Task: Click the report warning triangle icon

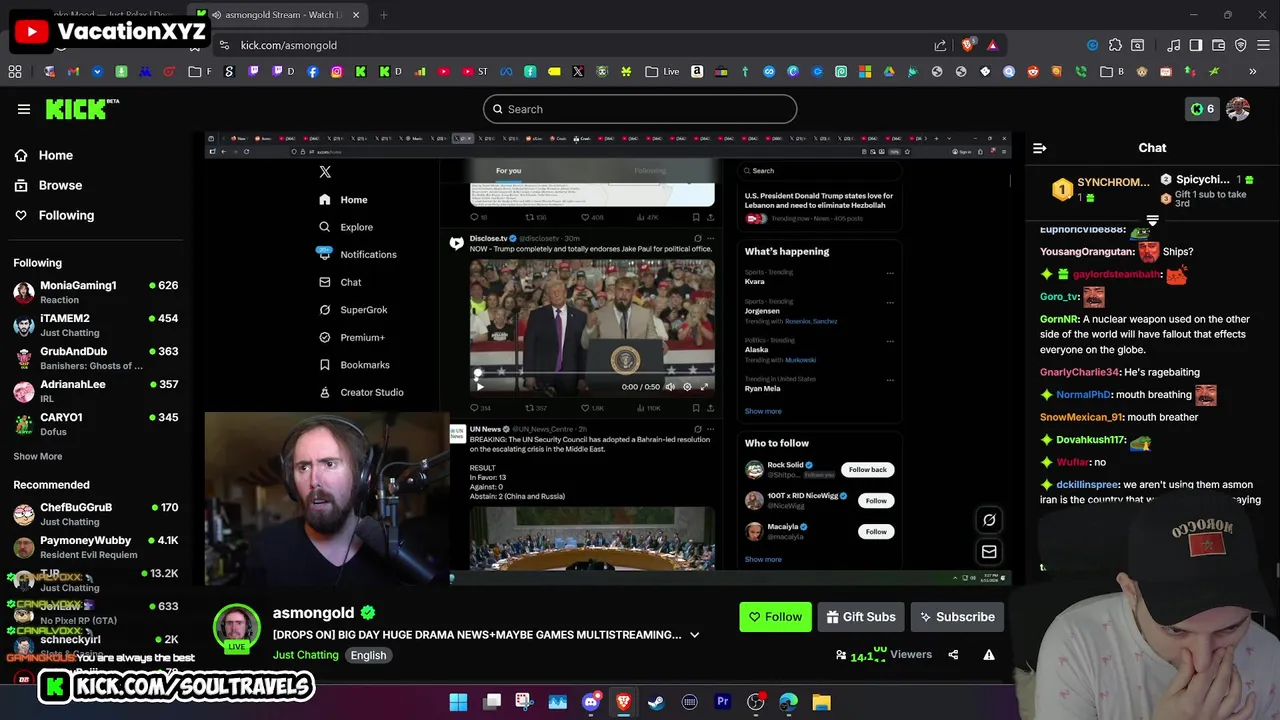Action: pyautogui.click(x=989, y=655)
